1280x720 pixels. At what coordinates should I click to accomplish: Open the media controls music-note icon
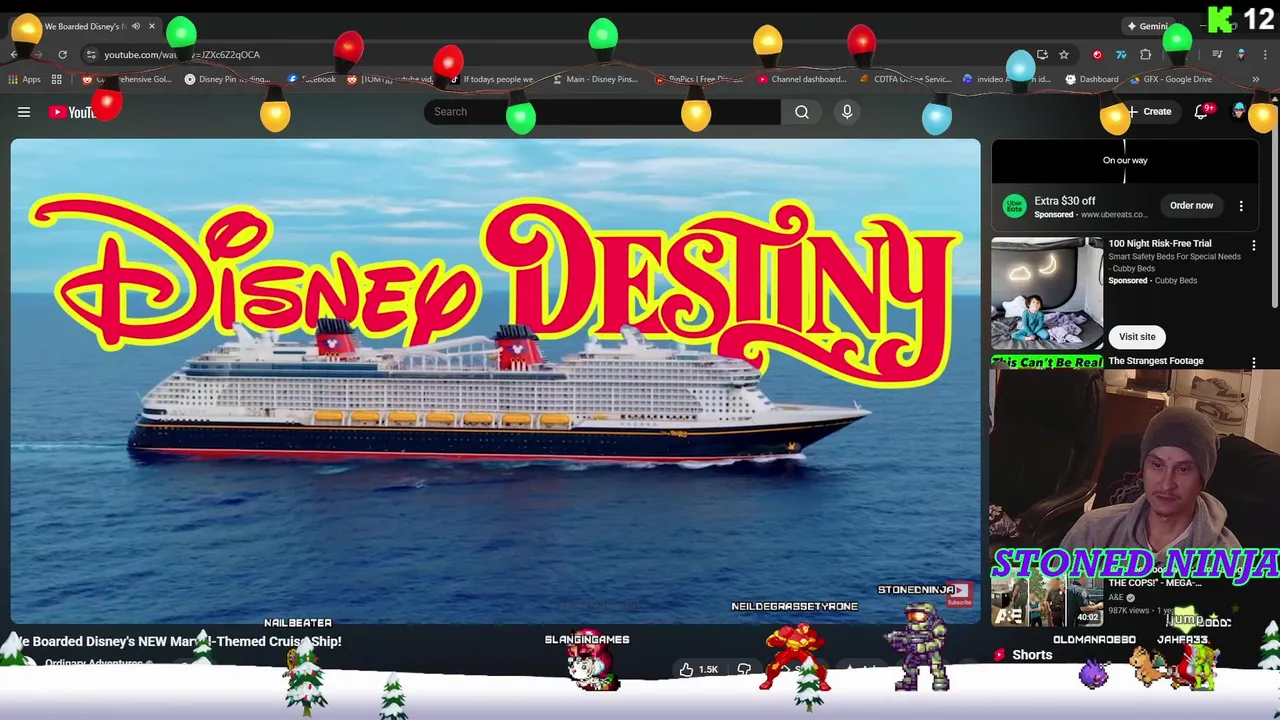tap(1217, 55)
